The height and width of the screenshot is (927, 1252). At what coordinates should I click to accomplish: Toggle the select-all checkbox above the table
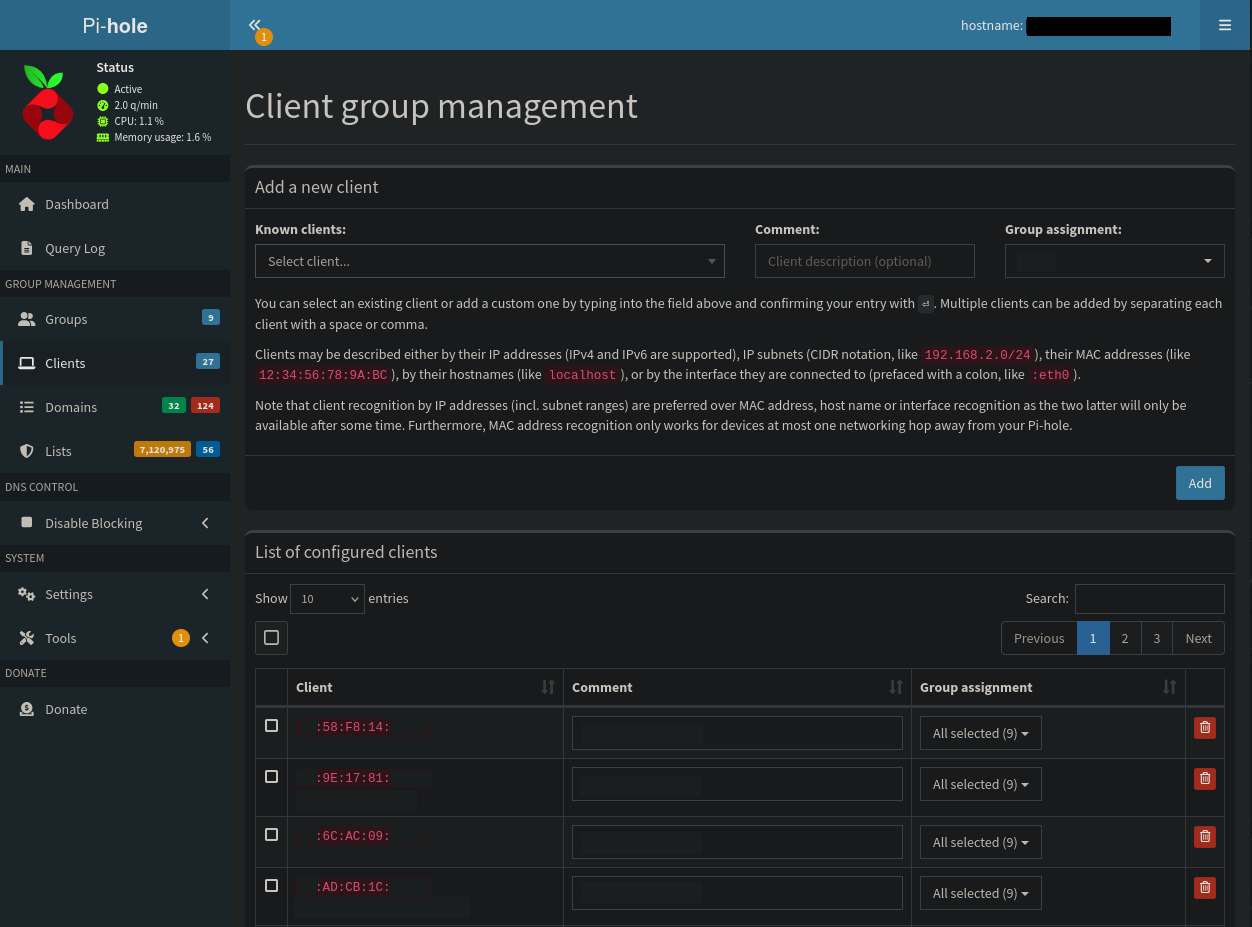tap(271, 638)
